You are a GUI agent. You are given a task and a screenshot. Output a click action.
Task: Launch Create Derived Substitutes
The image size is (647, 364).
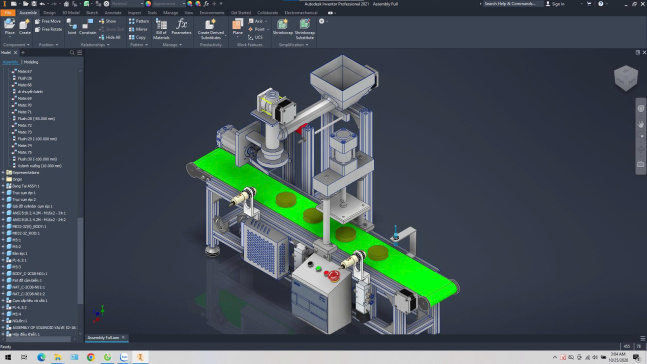(x=210, y=29)
